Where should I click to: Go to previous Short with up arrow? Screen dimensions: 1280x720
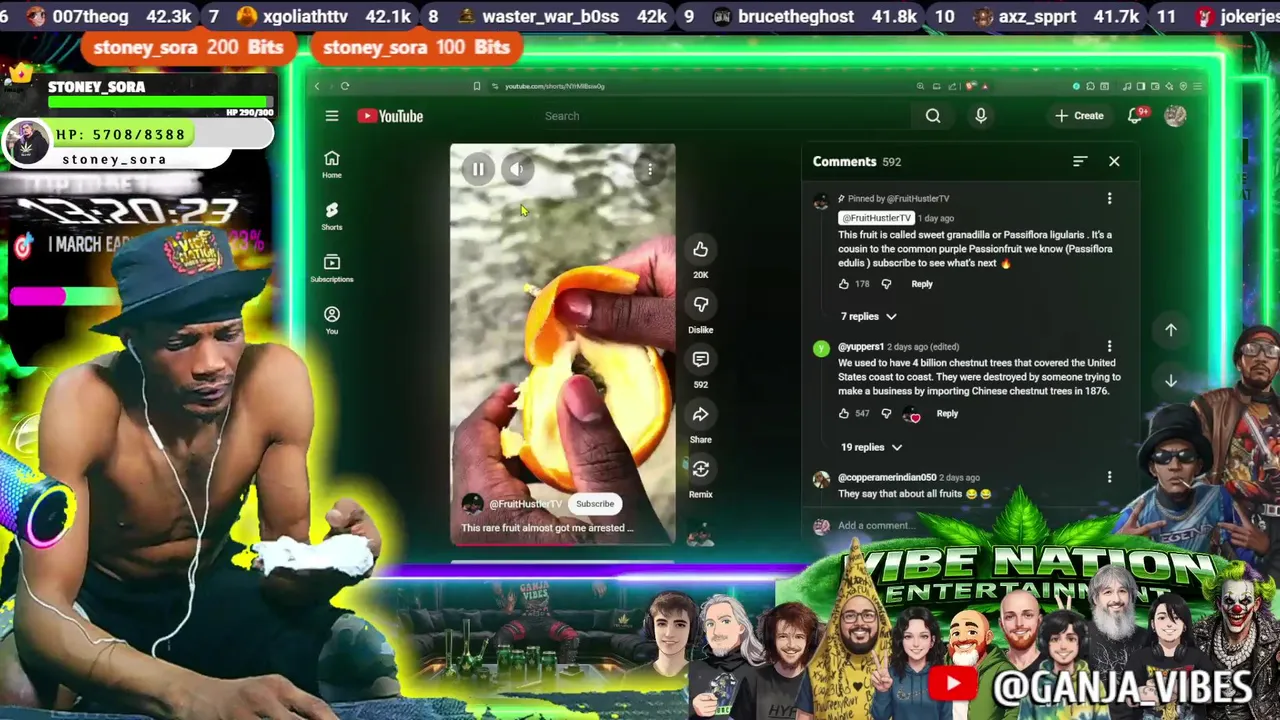tap(1171, 330)
